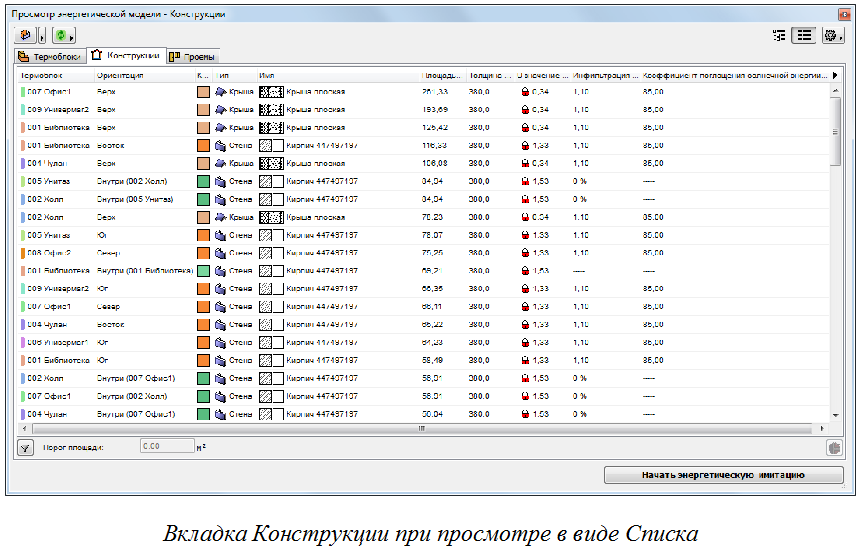Viewport: 860px width, 552px height.
Task: Click the wall type icon in 001 Библиотека Восток row
Action: 220,145
